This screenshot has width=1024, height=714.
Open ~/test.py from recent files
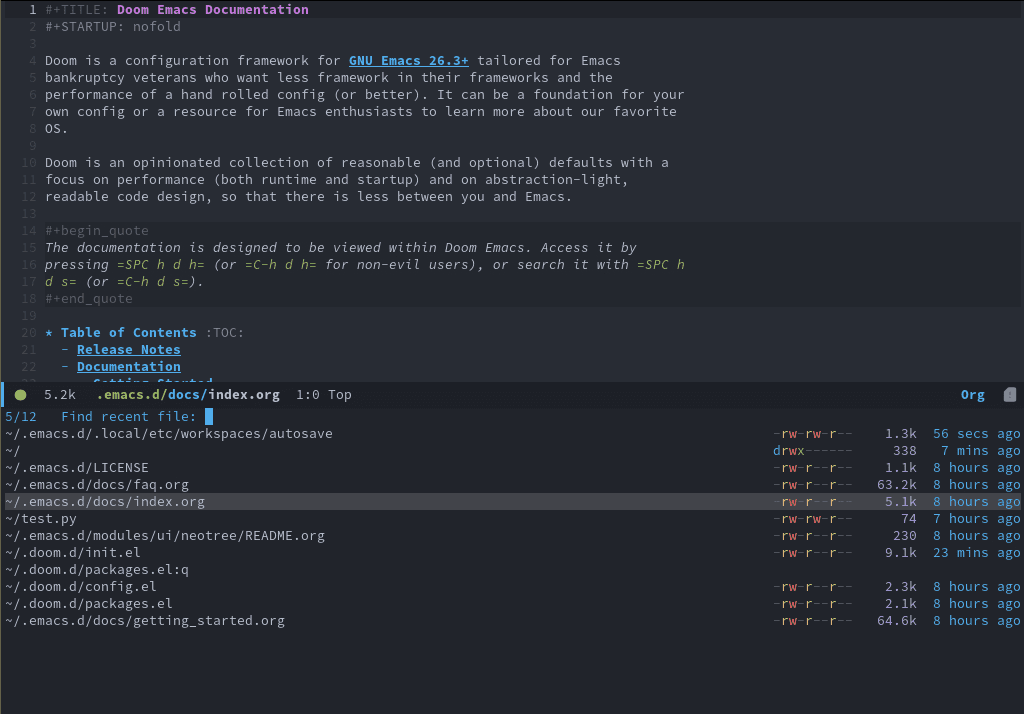coord(41,519)
